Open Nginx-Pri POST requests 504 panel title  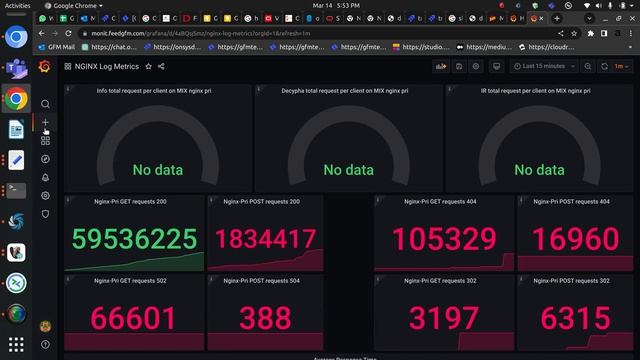click(x=262, y=280)
